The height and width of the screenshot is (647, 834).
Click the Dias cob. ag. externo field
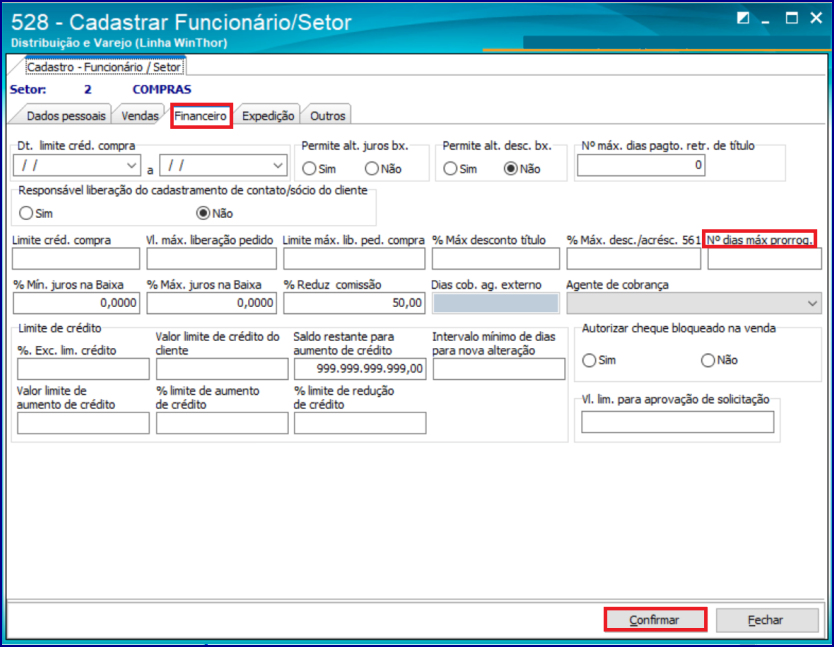pyautogui.click(x=496, y=303)
